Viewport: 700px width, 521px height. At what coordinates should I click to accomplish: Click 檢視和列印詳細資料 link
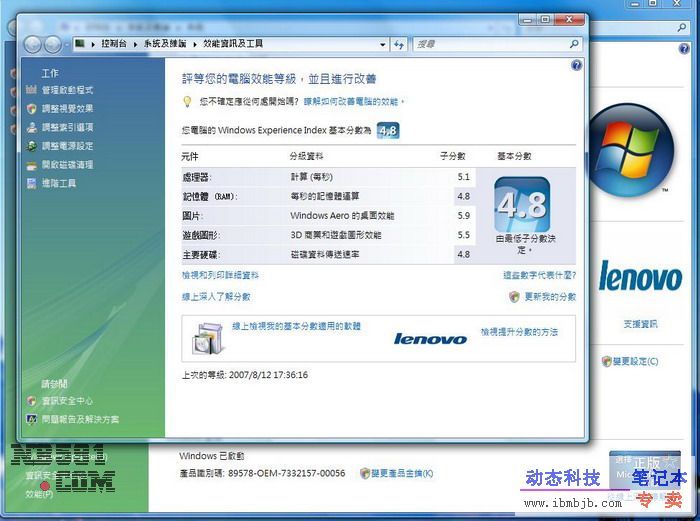coord(220,275)
